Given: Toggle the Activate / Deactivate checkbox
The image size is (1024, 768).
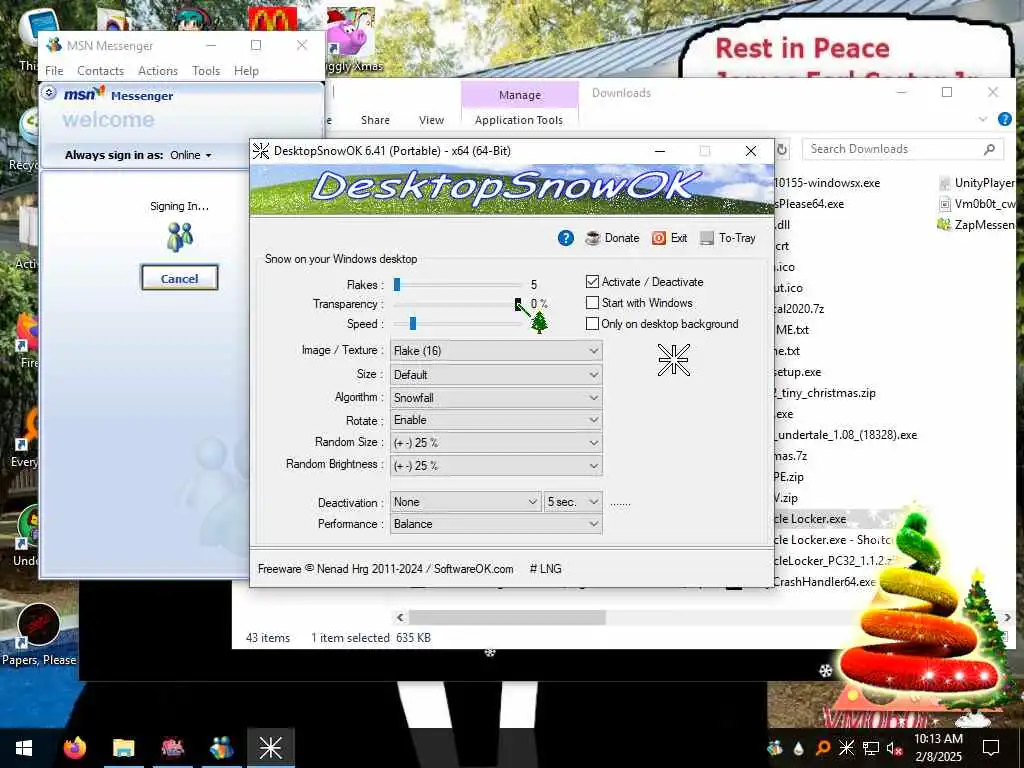Looking at the screenshot, I should click(592, 281).
